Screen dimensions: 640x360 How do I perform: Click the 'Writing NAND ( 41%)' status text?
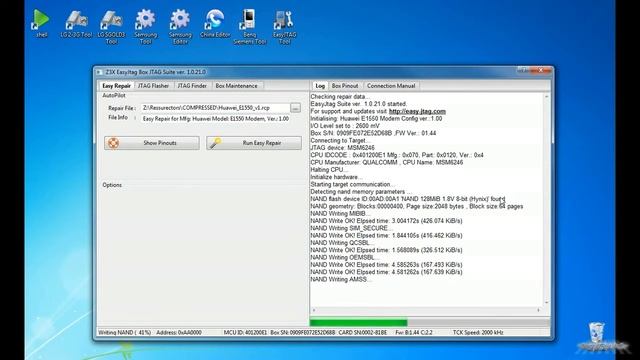124,333
